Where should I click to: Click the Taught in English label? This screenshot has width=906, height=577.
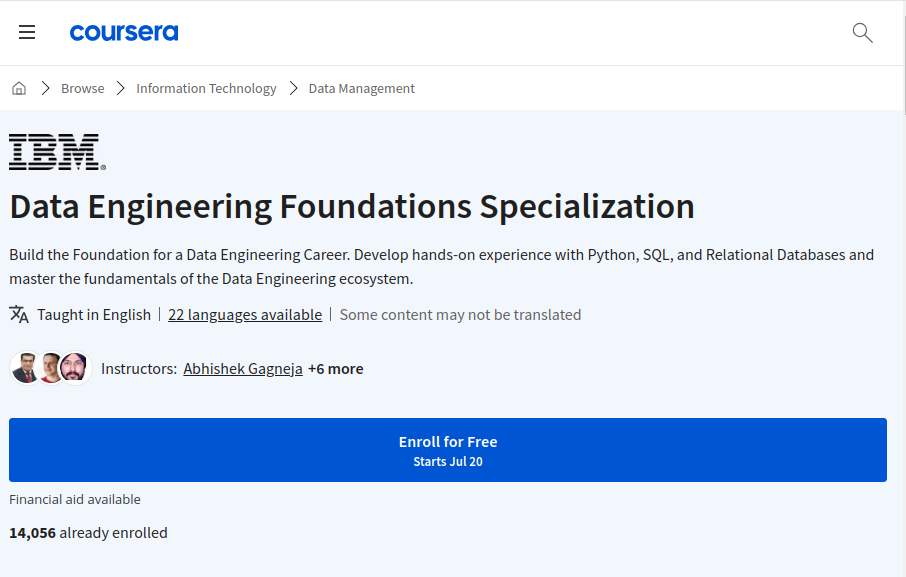(x=96, y=314)
